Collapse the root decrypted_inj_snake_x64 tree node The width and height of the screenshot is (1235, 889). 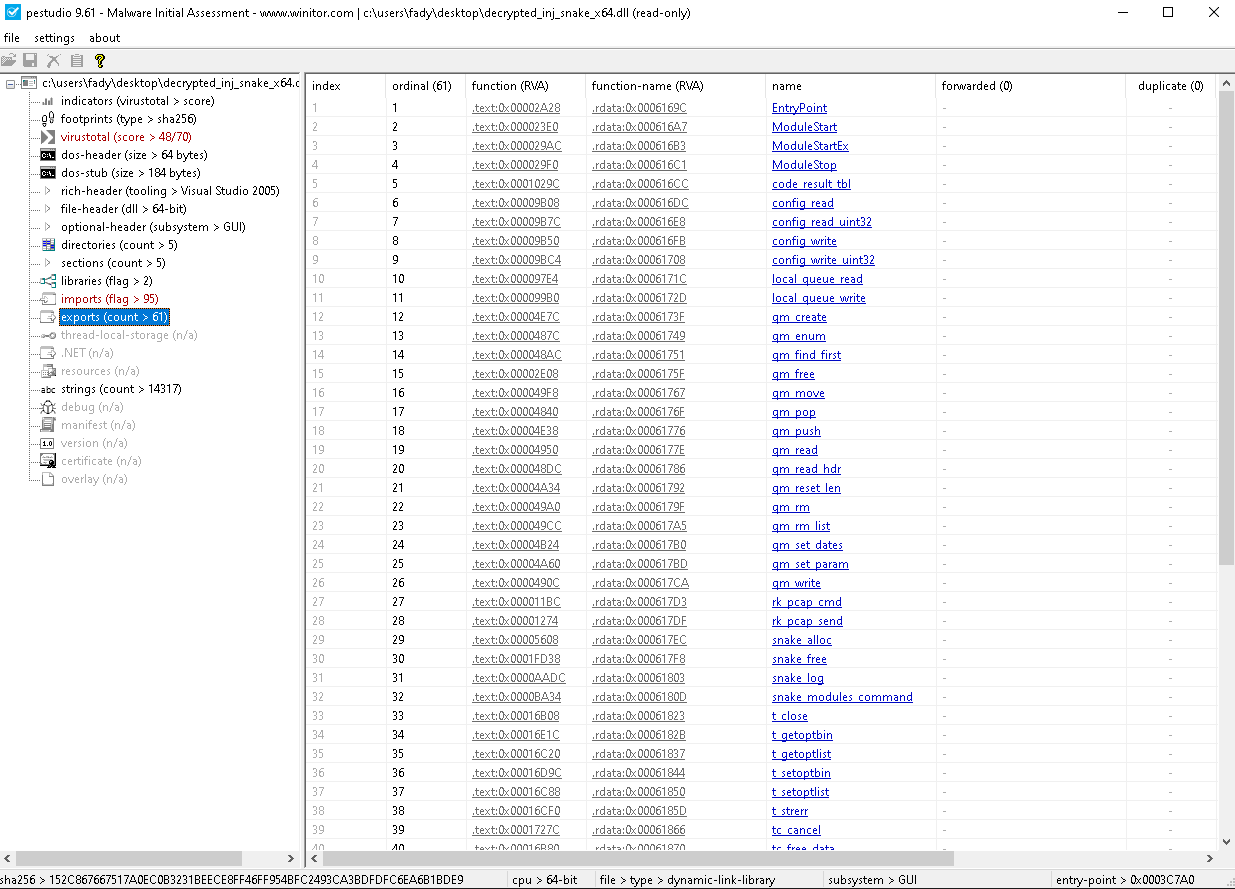click(10, 83)
